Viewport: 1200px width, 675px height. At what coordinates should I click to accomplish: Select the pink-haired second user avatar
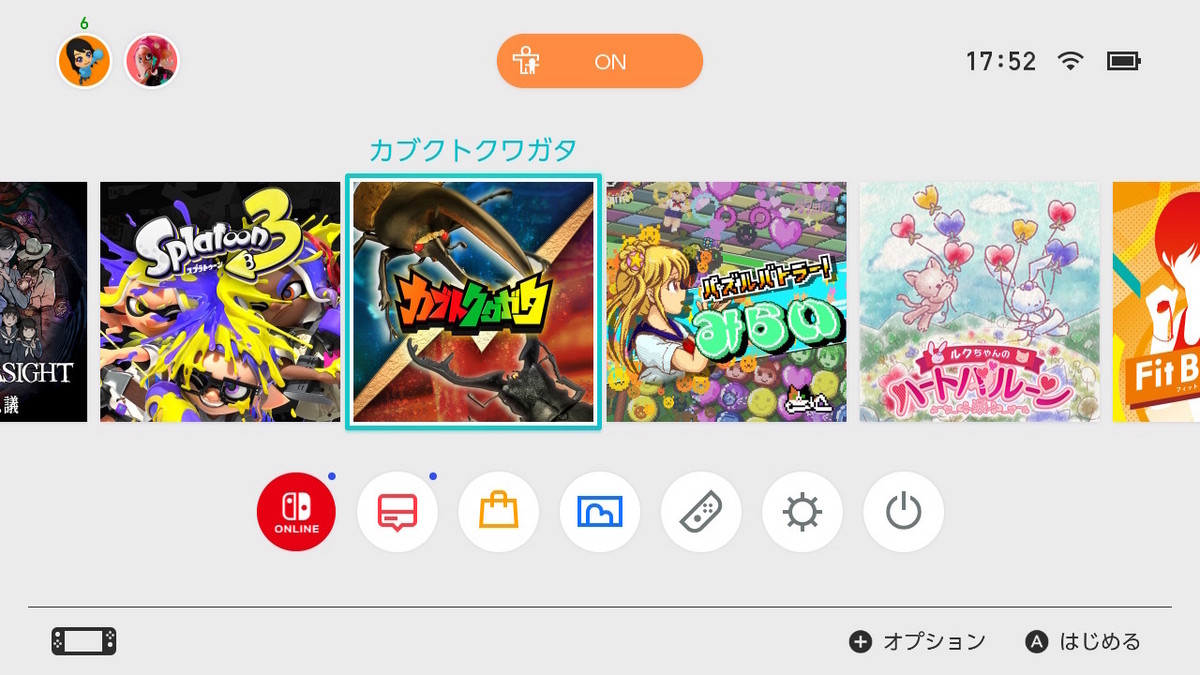click(152, 61)
